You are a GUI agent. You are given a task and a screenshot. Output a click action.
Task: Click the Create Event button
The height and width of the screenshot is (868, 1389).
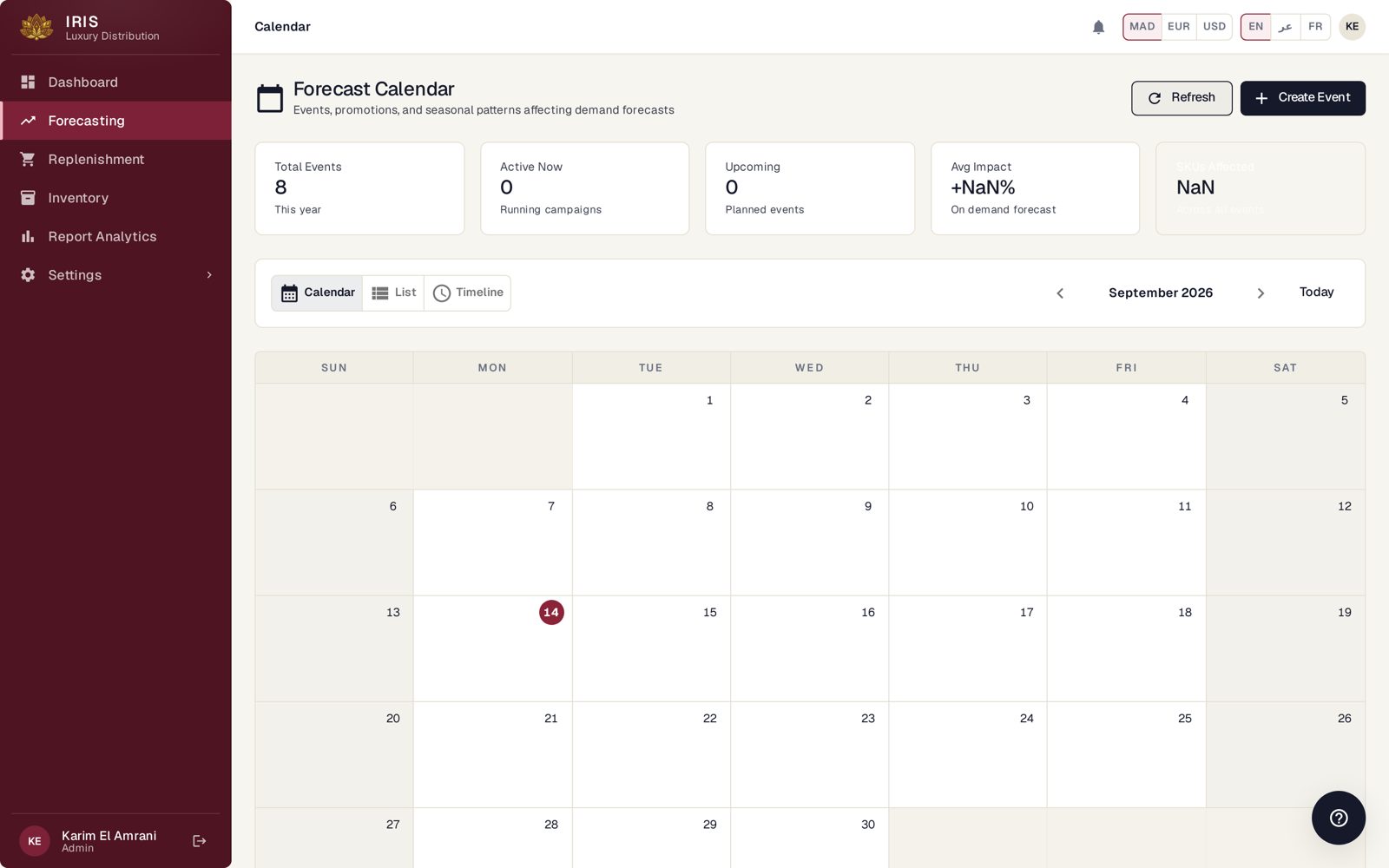click(1302, 98)
